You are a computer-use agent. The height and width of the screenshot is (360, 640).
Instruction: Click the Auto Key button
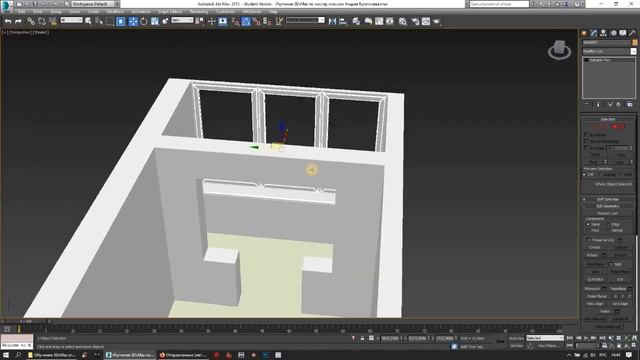pyautogui.click(x=516, y=338)
